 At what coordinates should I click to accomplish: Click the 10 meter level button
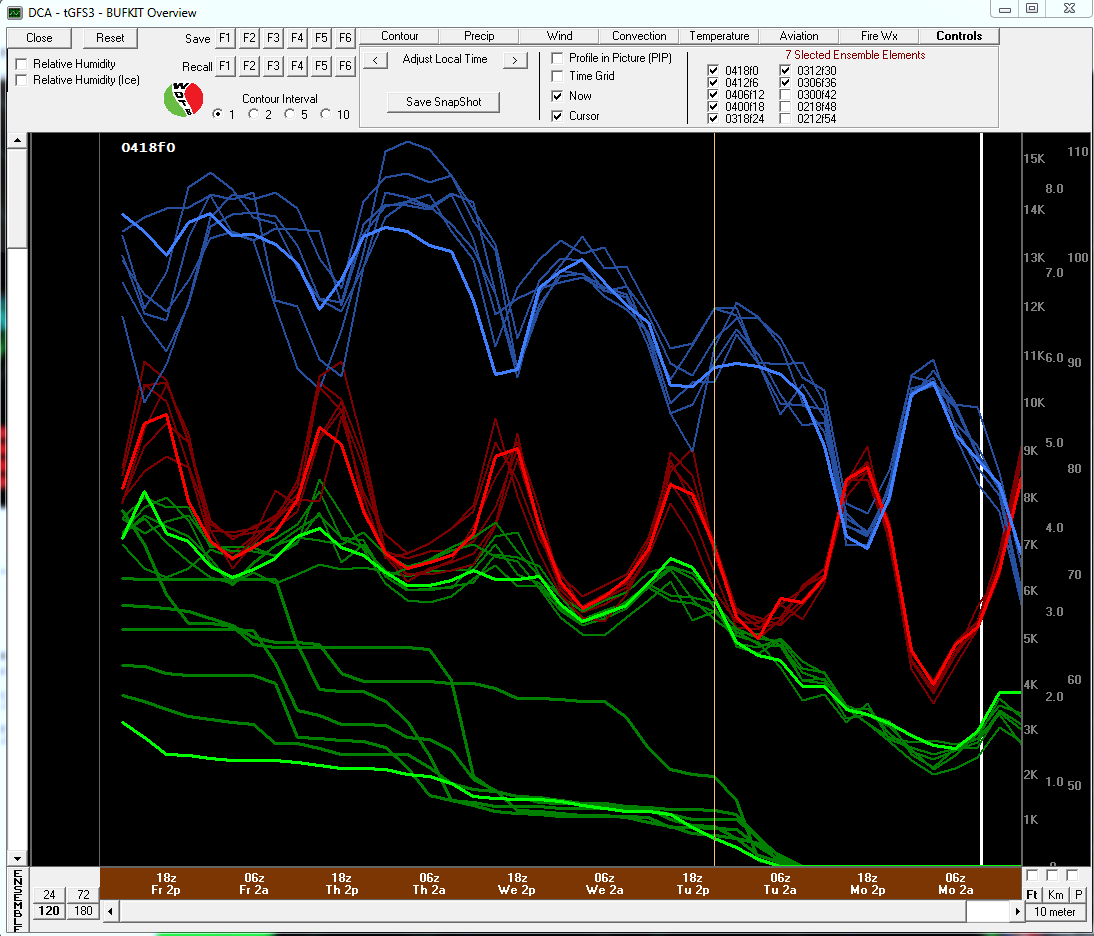point(1055,912)
